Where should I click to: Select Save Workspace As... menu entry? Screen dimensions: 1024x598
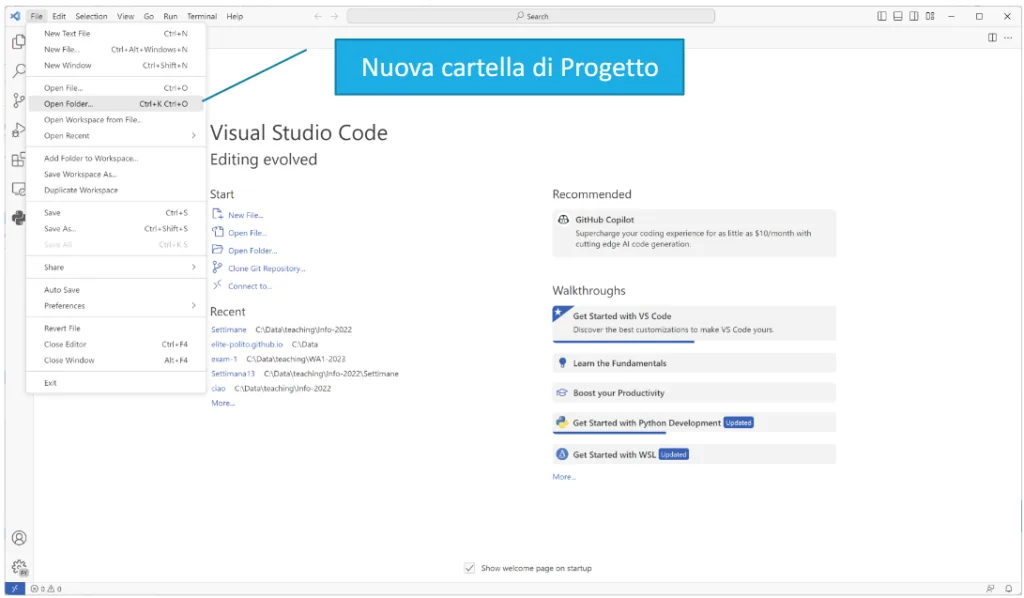coord(116,174)
